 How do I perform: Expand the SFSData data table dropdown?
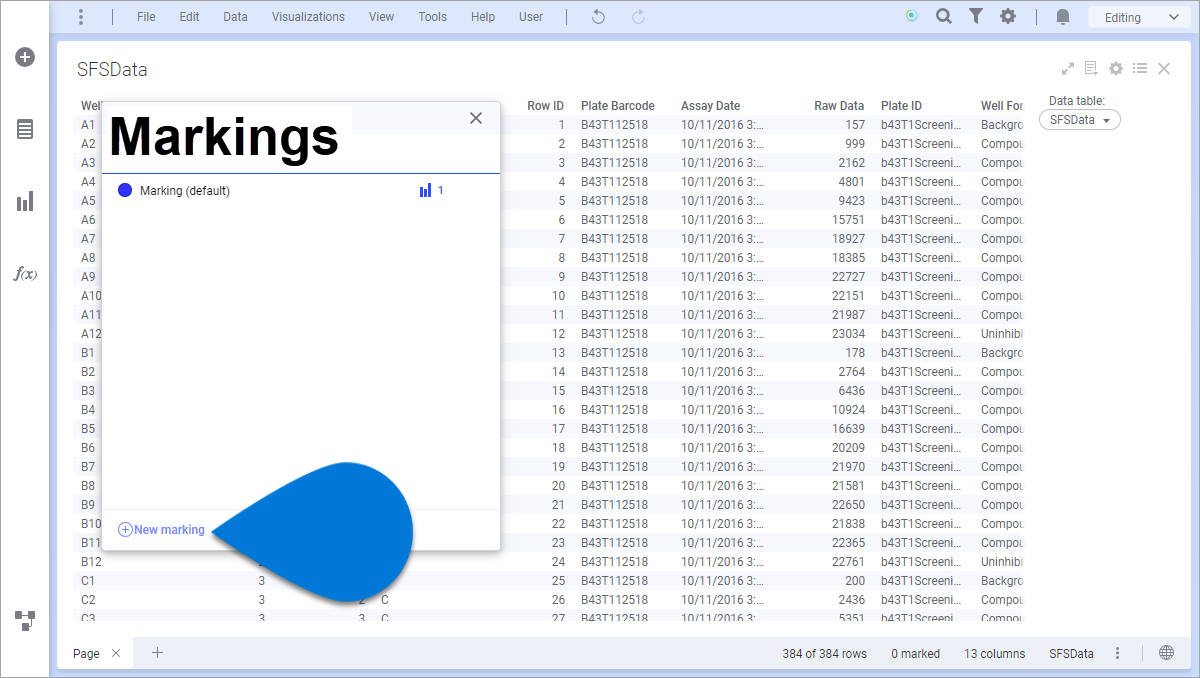[x=1080, y=119]
